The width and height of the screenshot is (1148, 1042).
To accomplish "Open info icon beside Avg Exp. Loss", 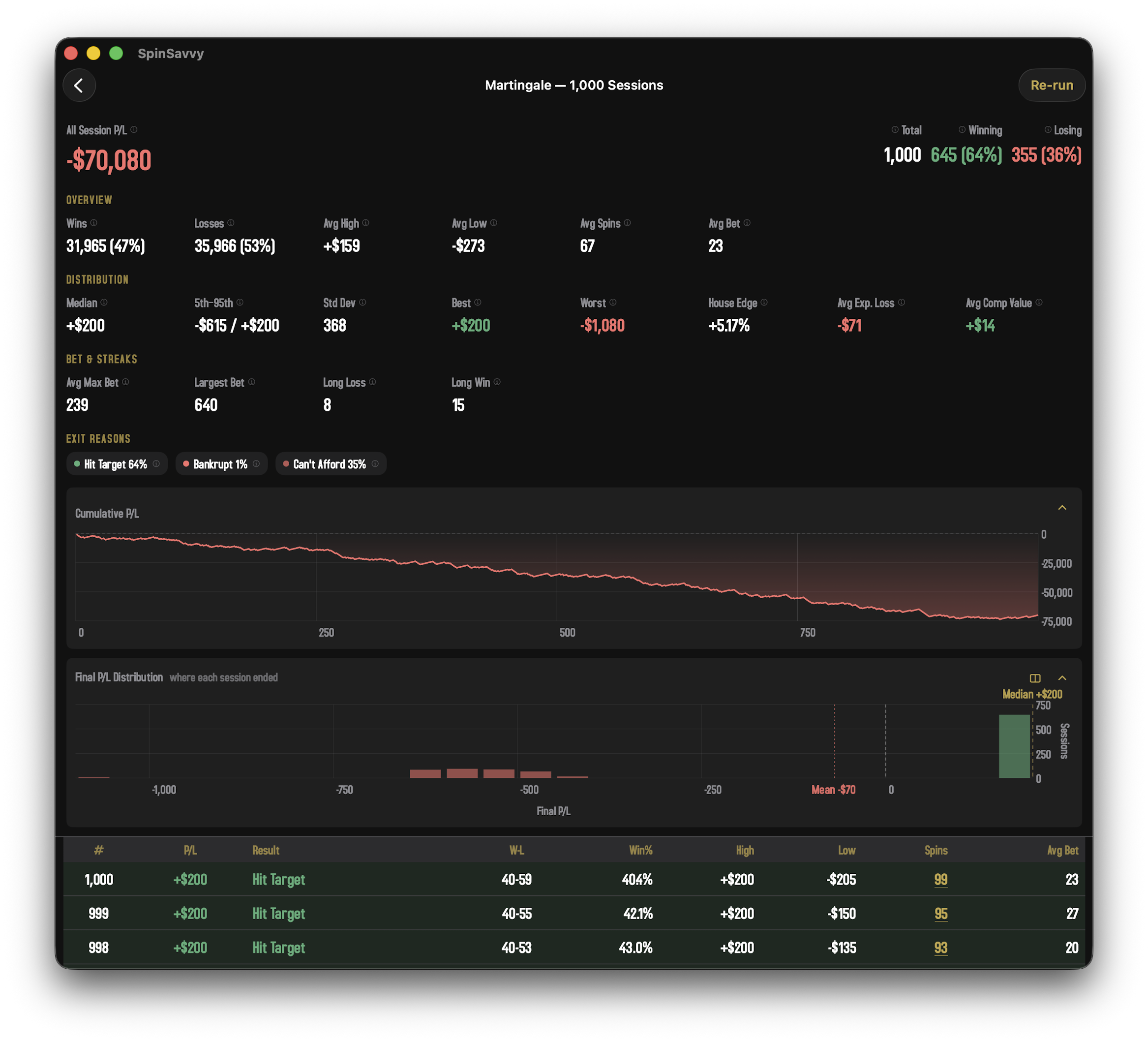I will [x=902, y=303].
